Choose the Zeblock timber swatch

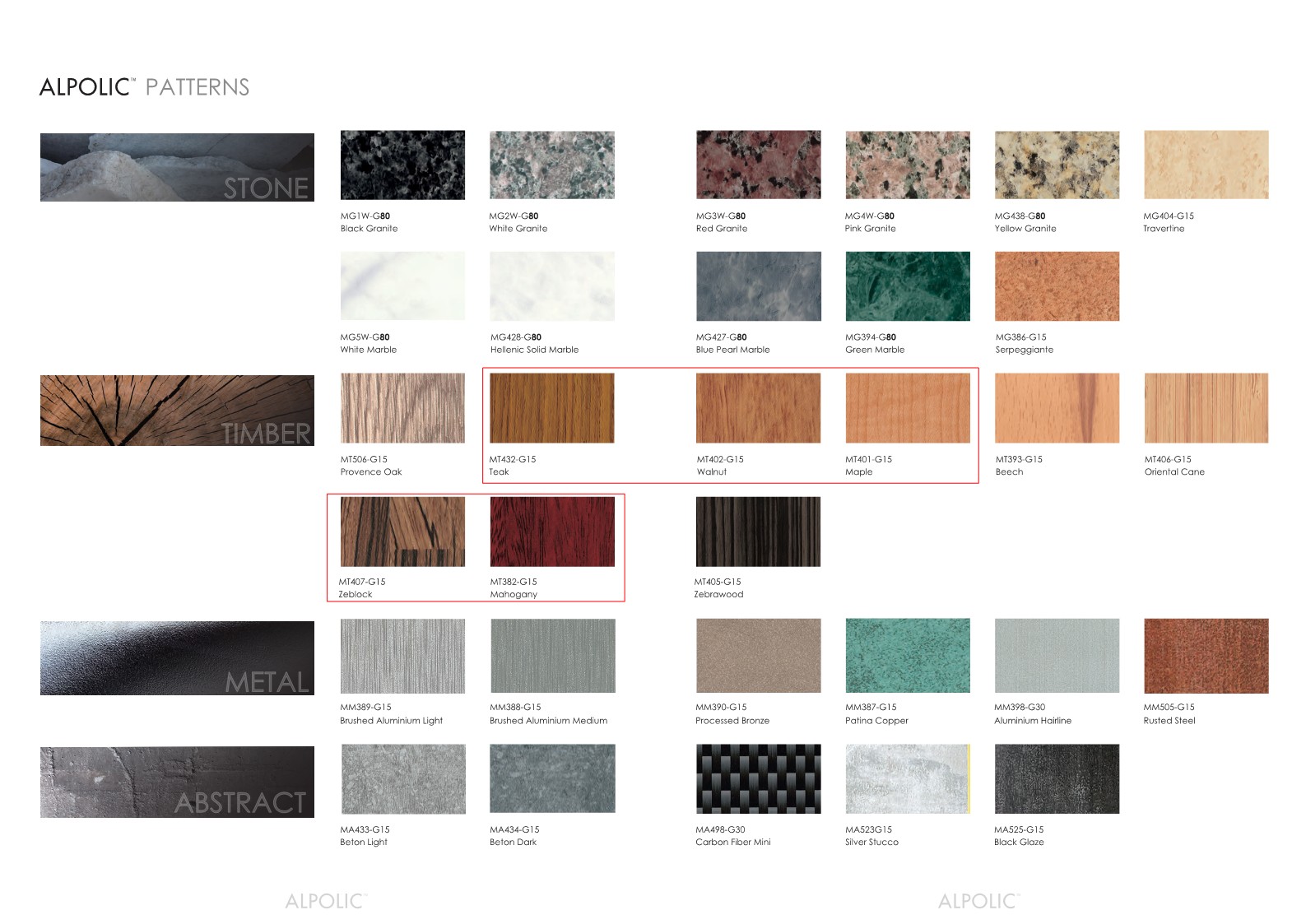[402, 532]
